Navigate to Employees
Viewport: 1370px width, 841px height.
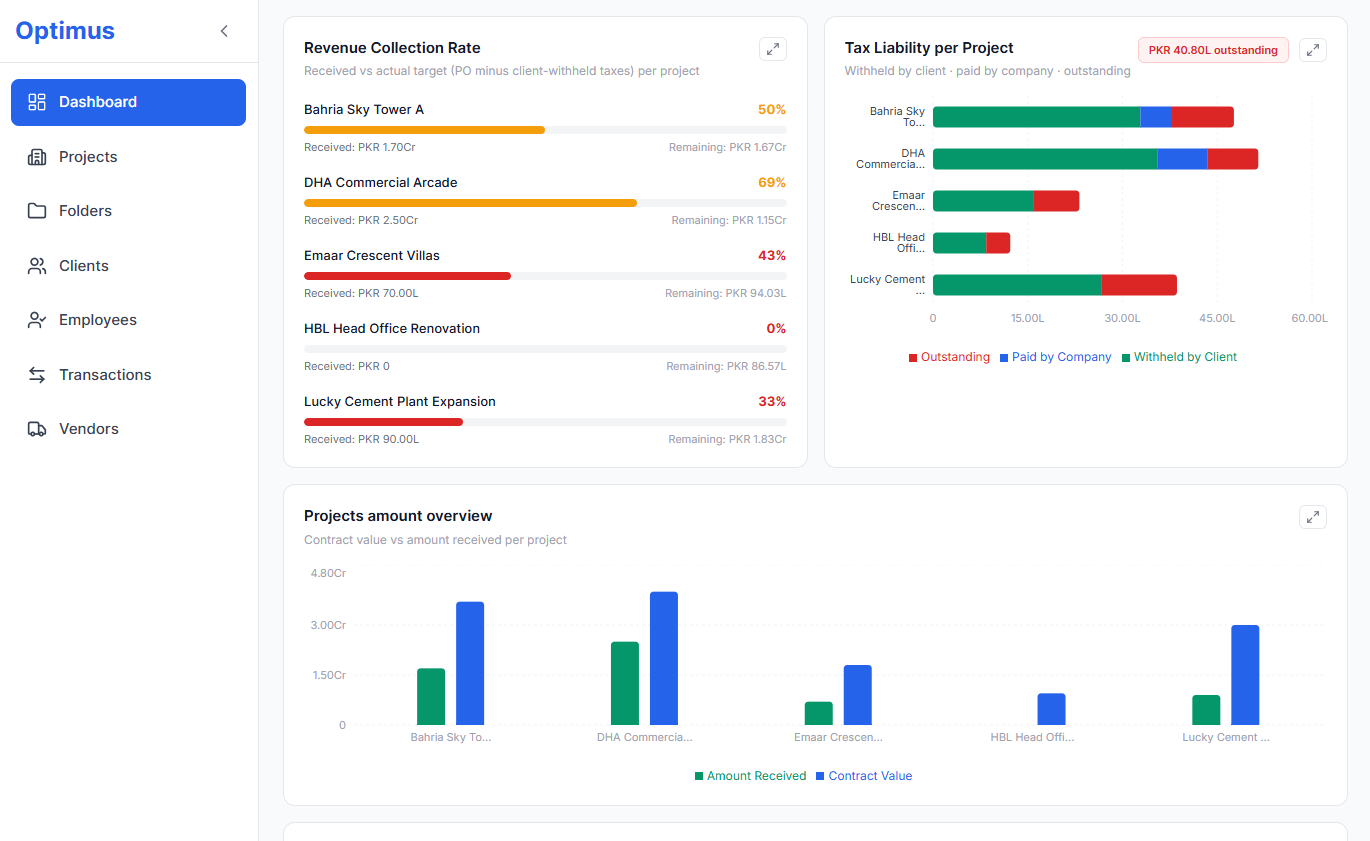coord(128,320)
